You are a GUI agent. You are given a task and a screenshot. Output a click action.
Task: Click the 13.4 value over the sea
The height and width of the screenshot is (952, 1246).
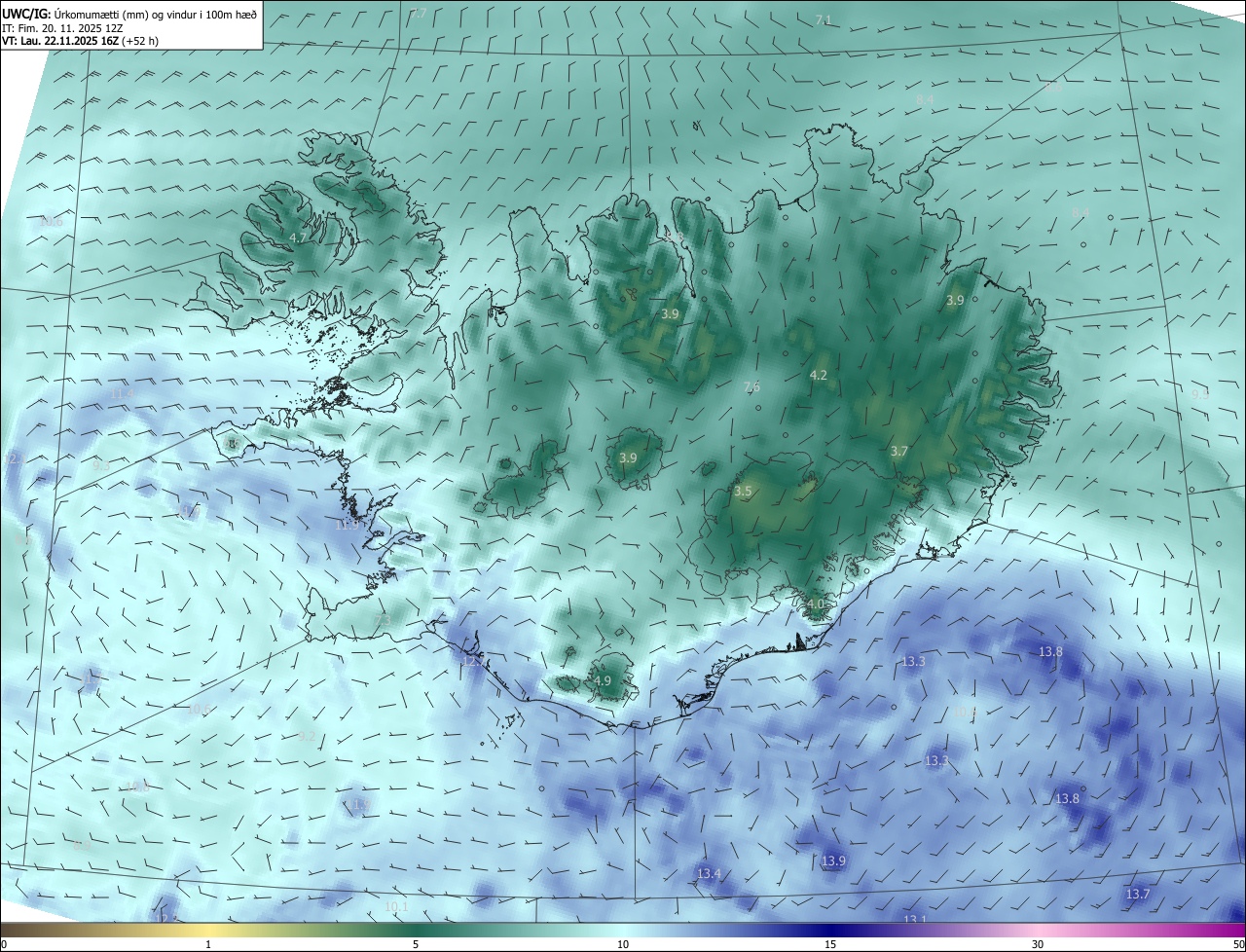(709, 873)
